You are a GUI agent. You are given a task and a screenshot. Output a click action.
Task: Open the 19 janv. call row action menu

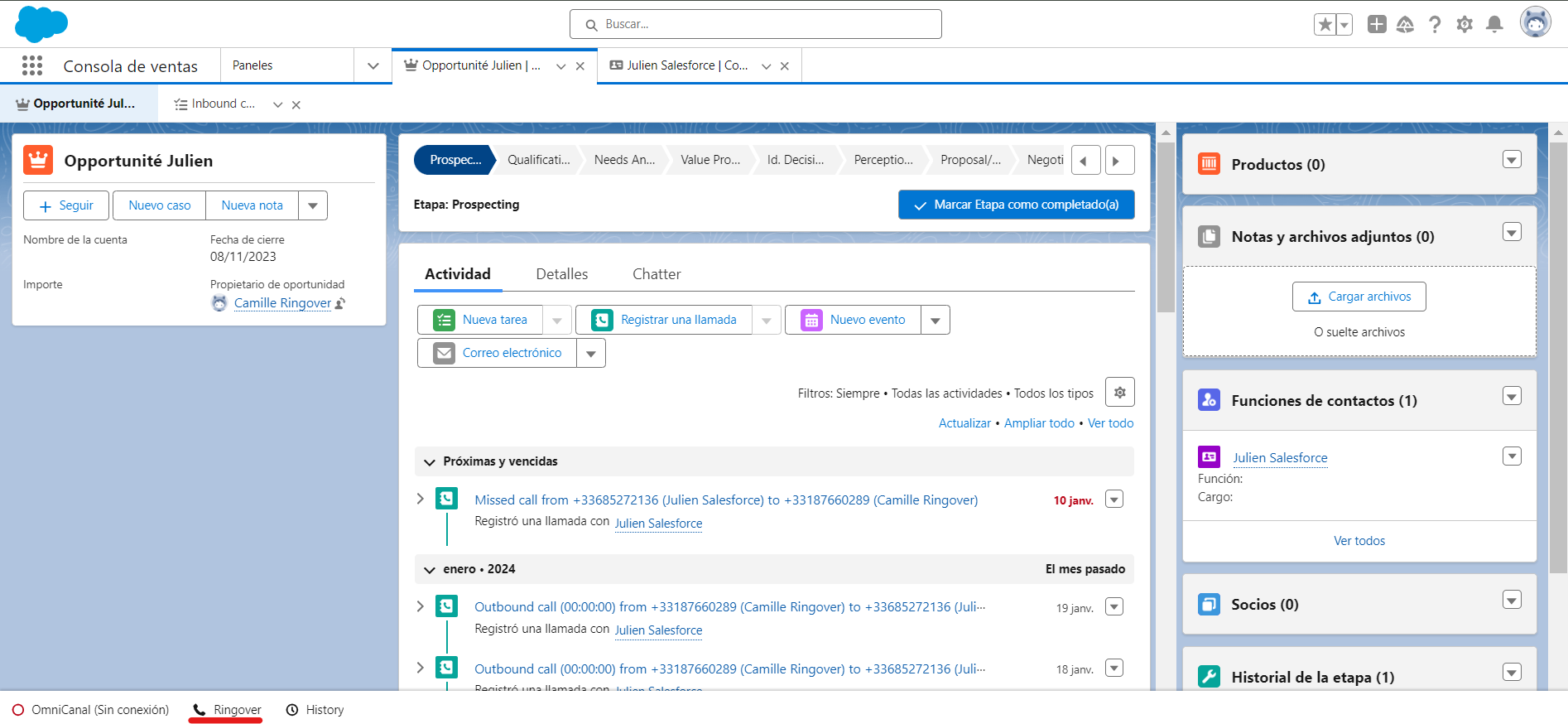[1114, 607]
